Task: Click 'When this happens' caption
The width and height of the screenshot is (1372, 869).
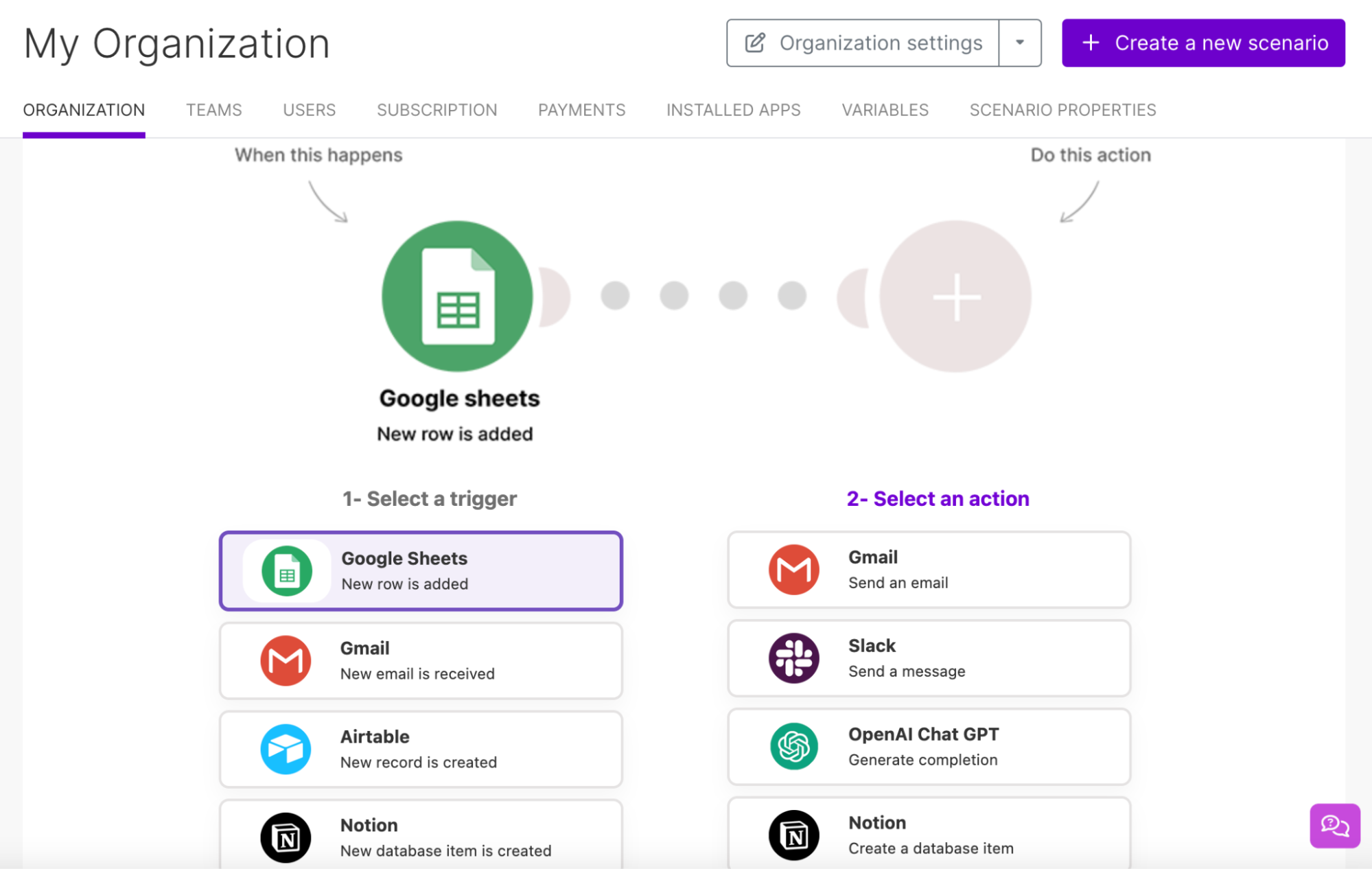Action: [318, 155]
